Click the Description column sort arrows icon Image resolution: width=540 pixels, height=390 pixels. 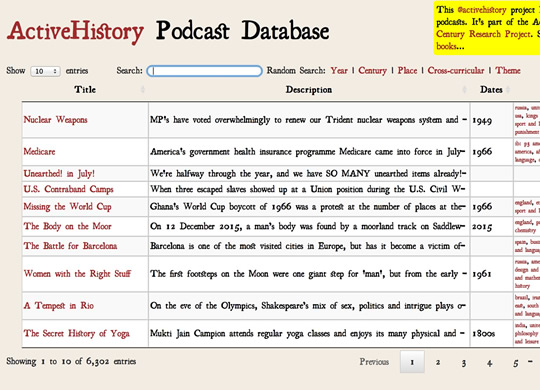point(464,90)
